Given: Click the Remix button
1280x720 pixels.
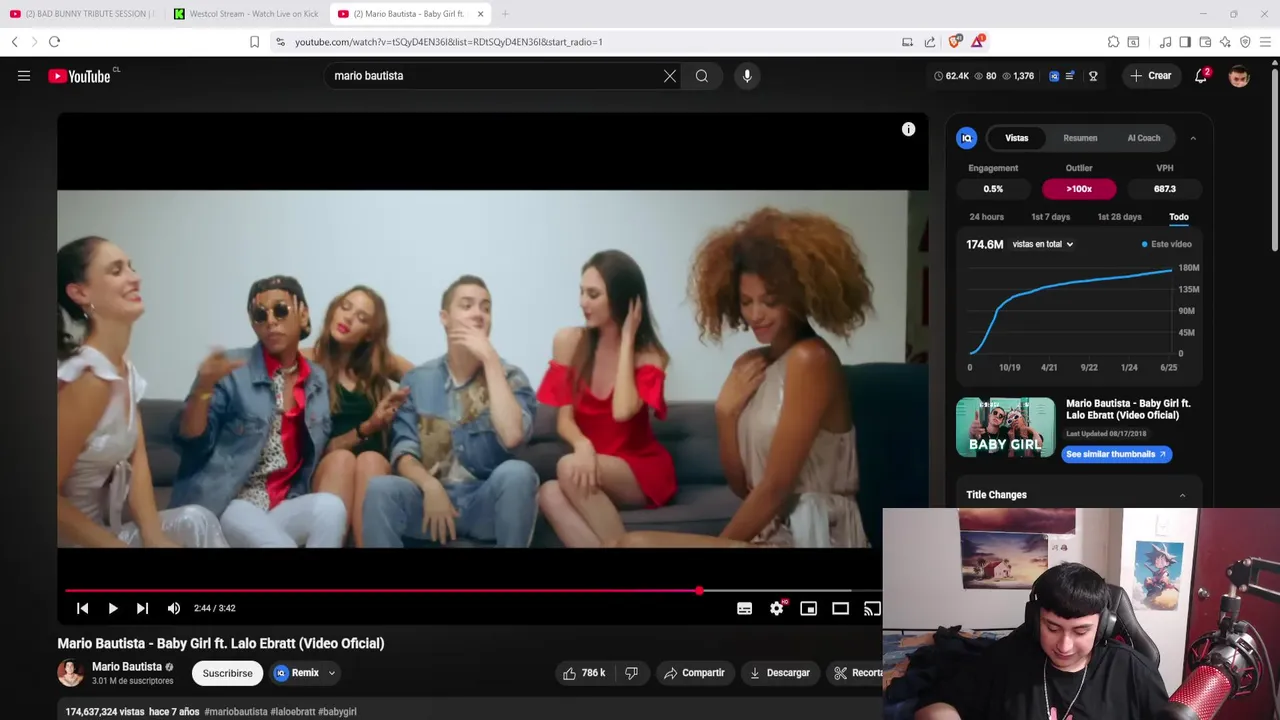Looking at the screenshot, I should click(297, 673).
